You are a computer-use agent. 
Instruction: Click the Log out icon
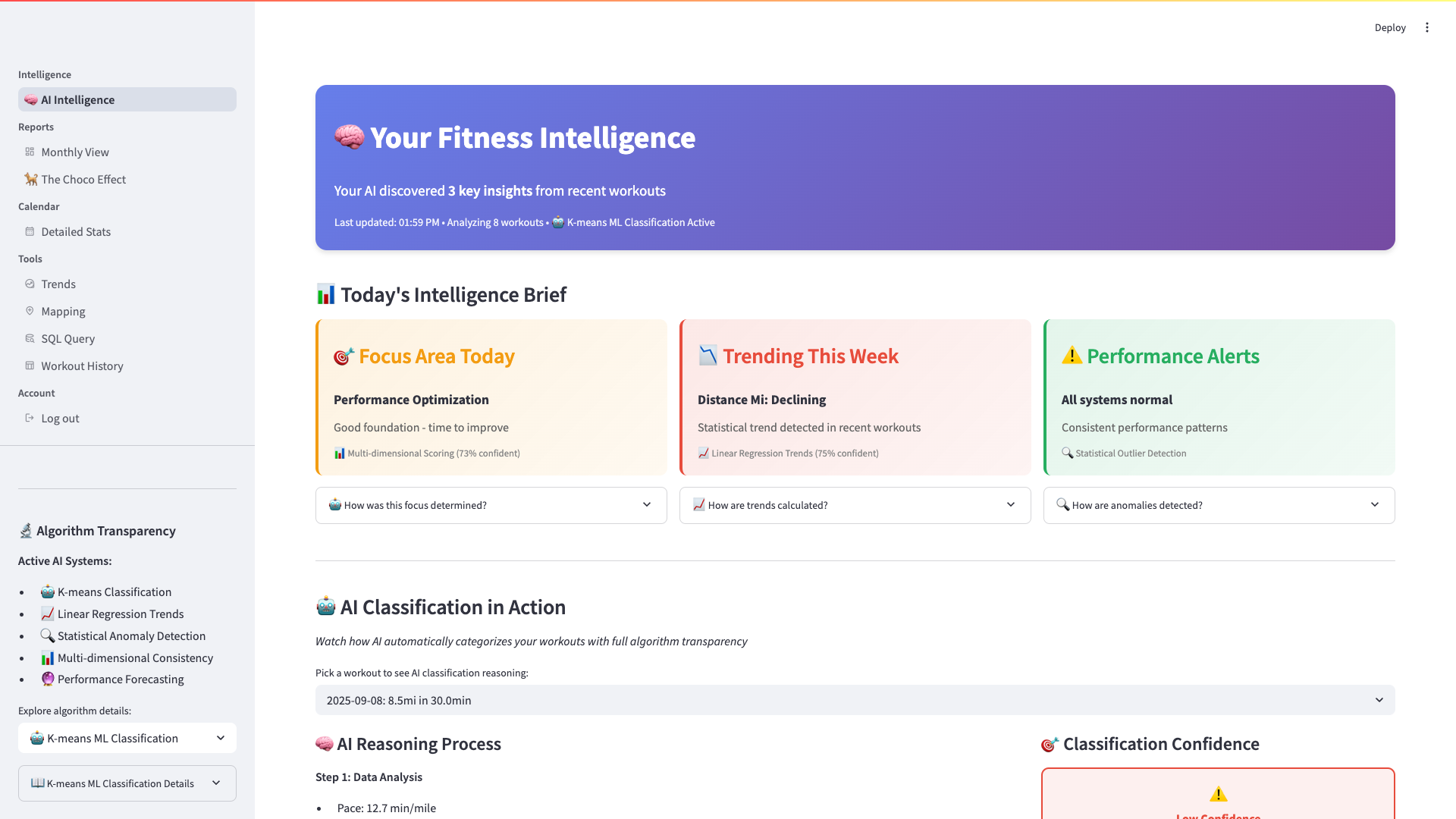(x=30, y=418)
